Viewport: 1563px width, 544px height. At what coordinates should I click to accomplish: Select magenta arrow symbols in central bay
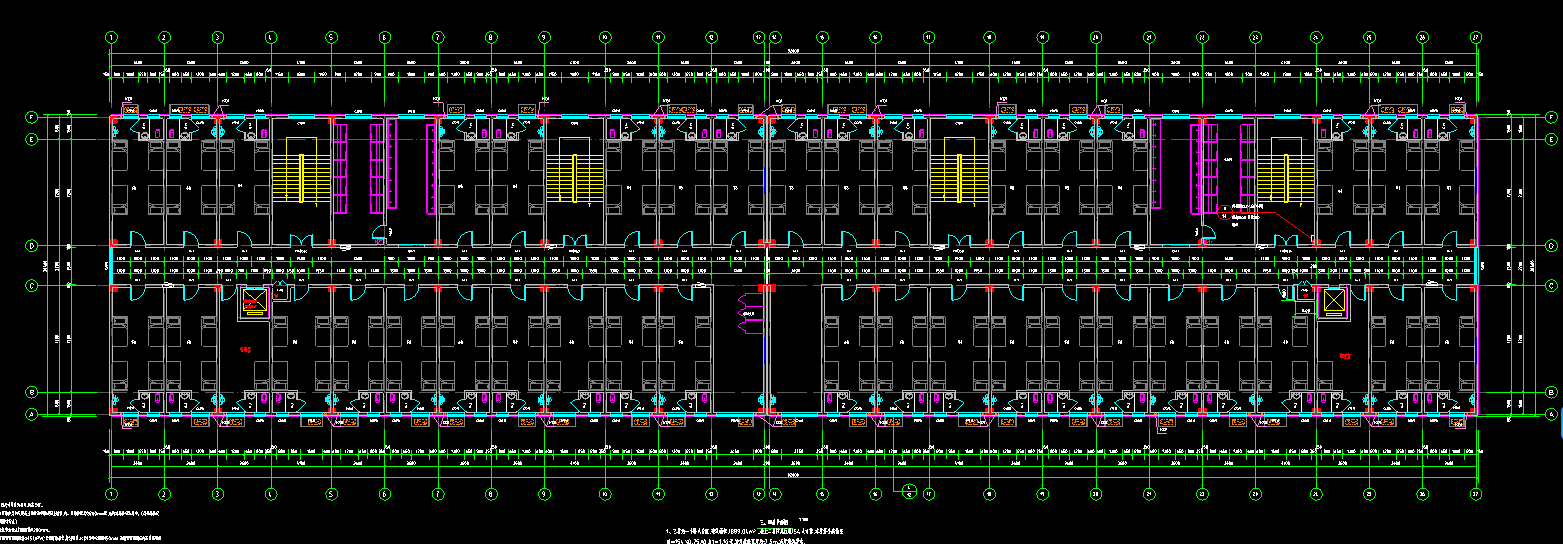click(x=747, y=313)
